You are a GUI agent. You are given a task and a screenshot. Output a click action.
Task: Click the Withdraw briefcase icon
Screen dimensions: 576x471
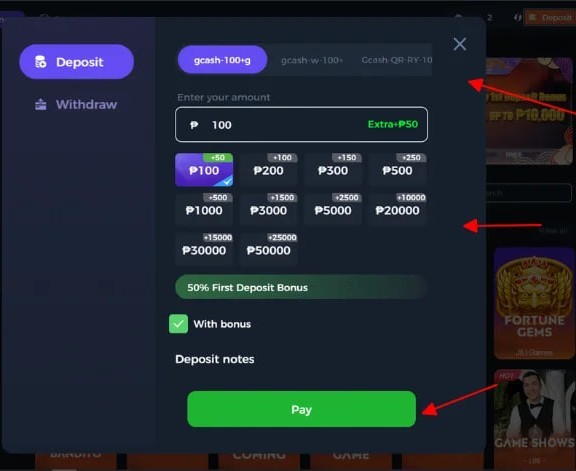40,105
